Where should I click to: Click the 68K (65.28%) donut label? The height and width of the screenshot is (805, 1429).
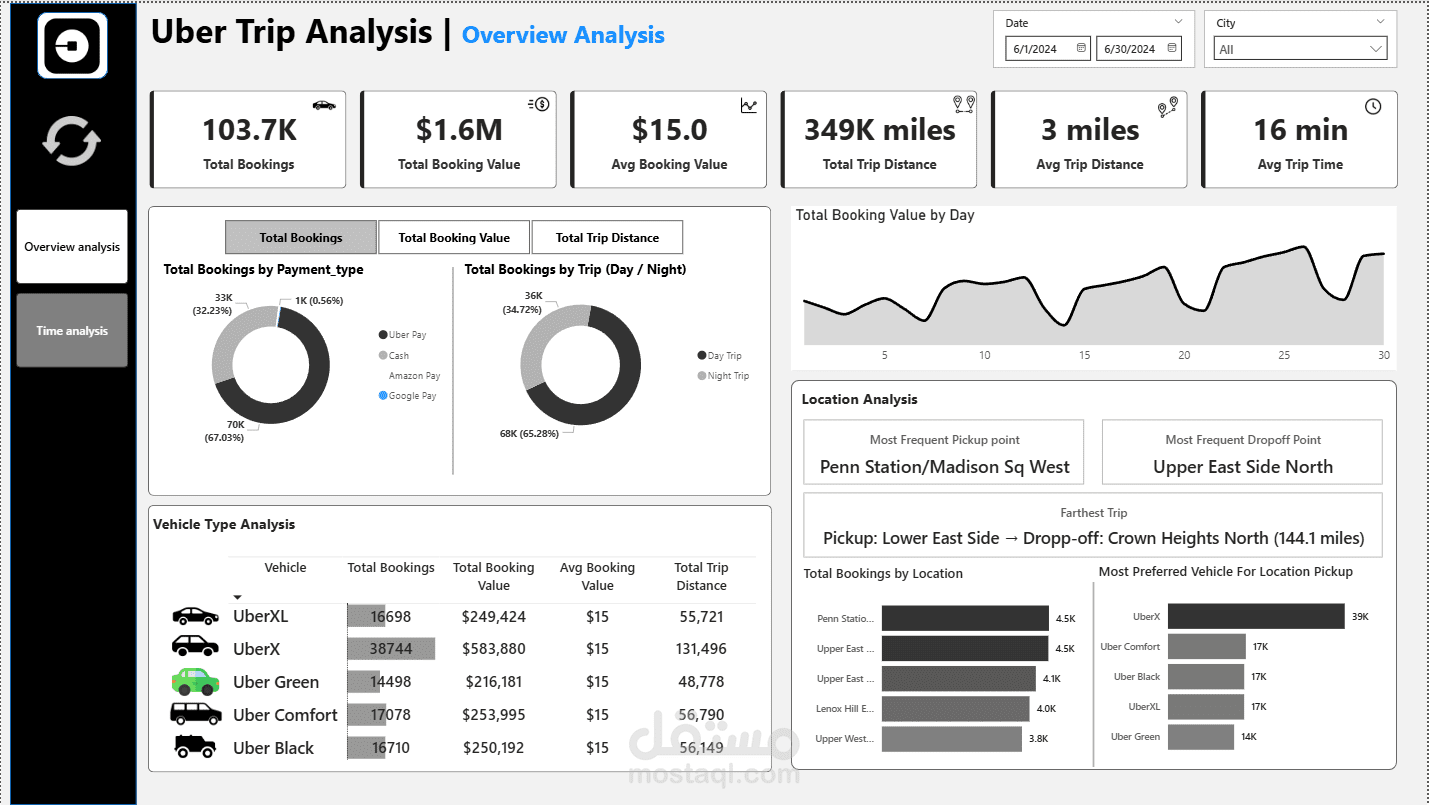[529, 433]
